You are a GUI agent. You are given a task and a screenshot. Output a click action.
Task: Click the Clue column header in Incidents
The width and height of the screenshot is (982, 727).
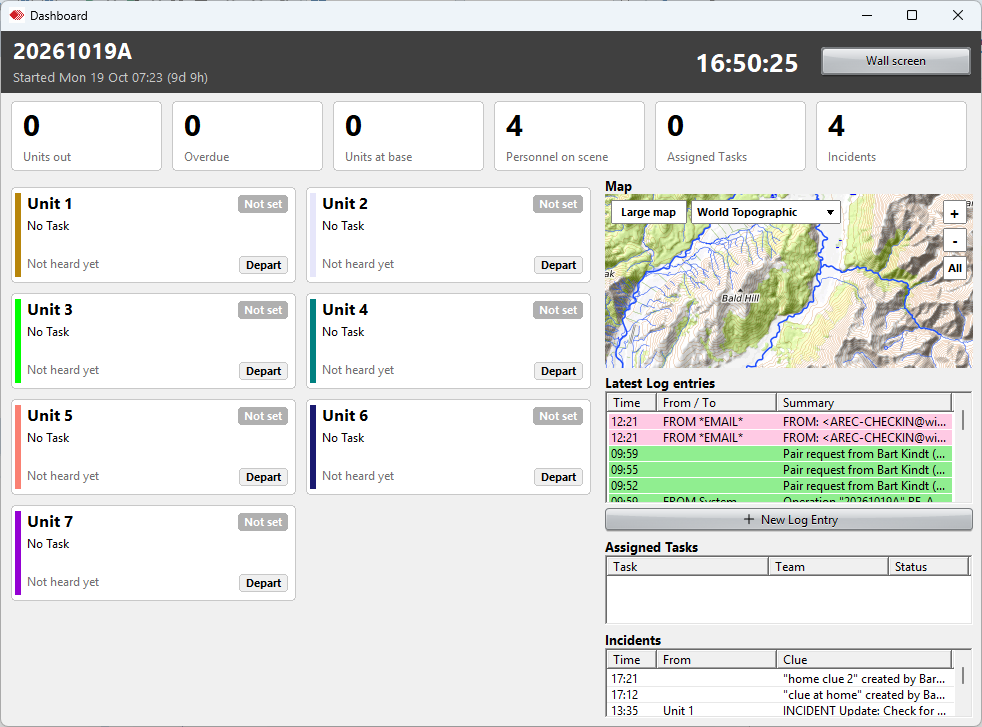[x=864, y=659]
